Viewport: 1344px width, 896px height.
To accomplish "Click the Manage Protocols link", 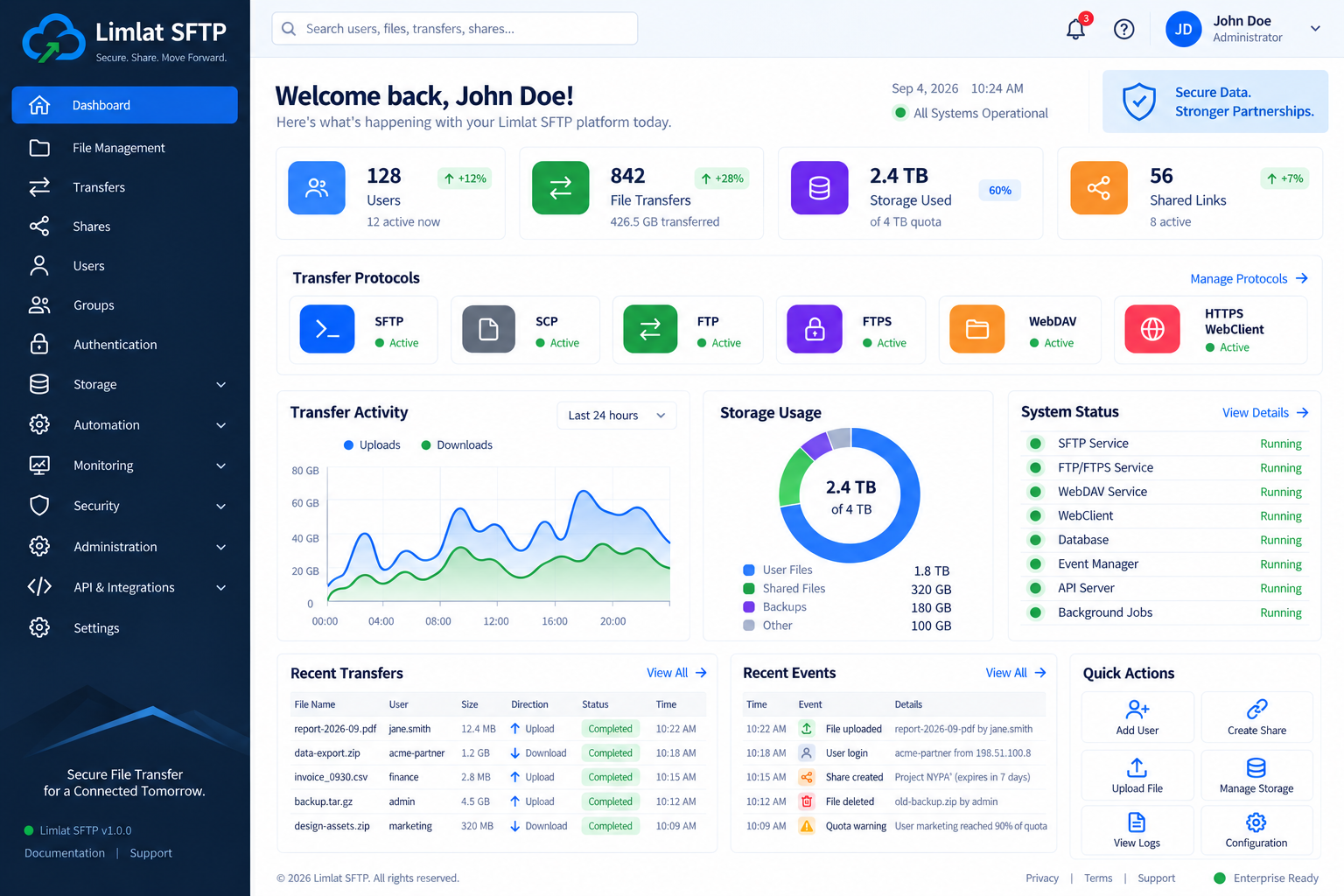I will 1249,279.
